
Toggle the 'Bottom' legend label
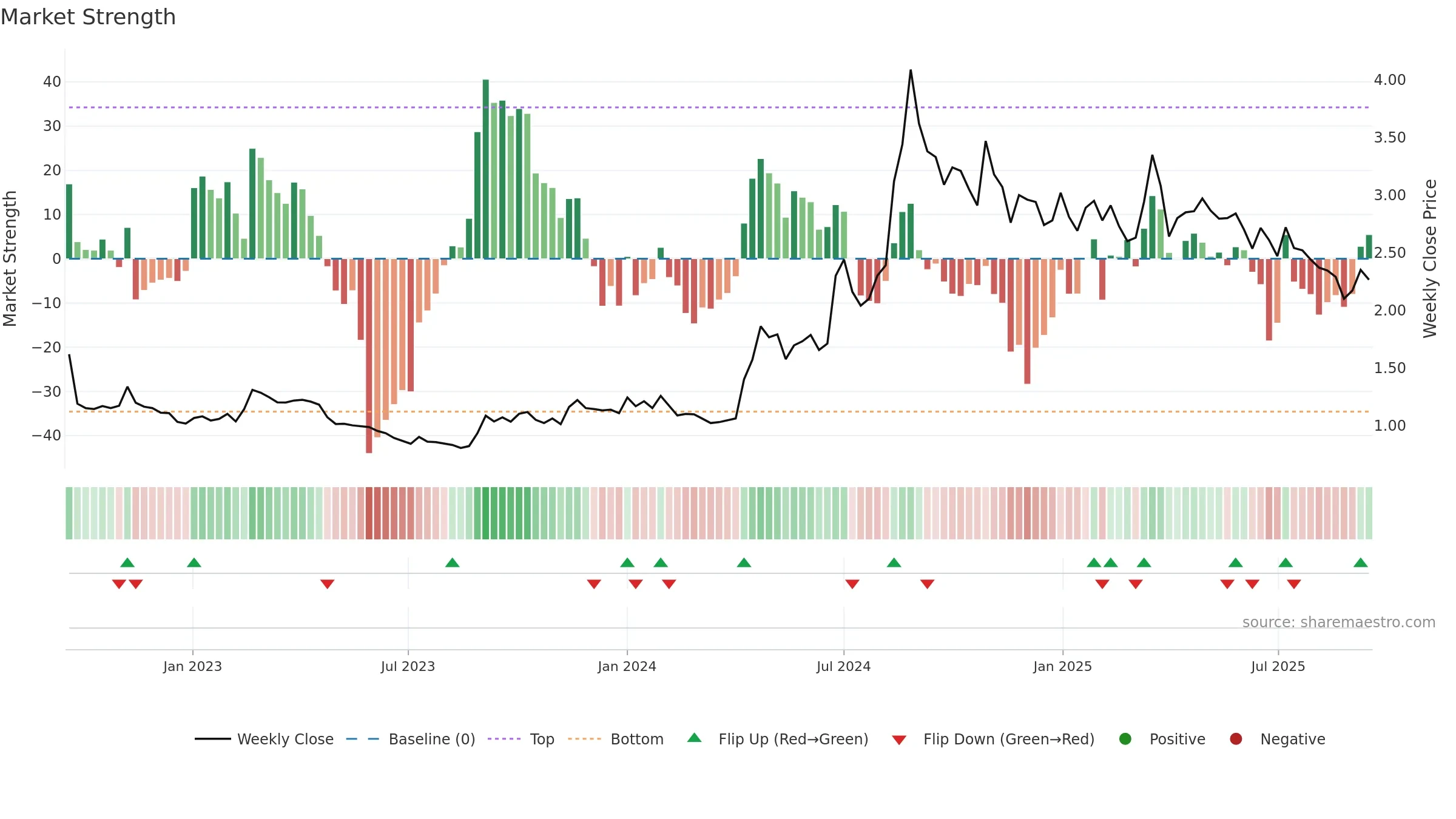637,739
